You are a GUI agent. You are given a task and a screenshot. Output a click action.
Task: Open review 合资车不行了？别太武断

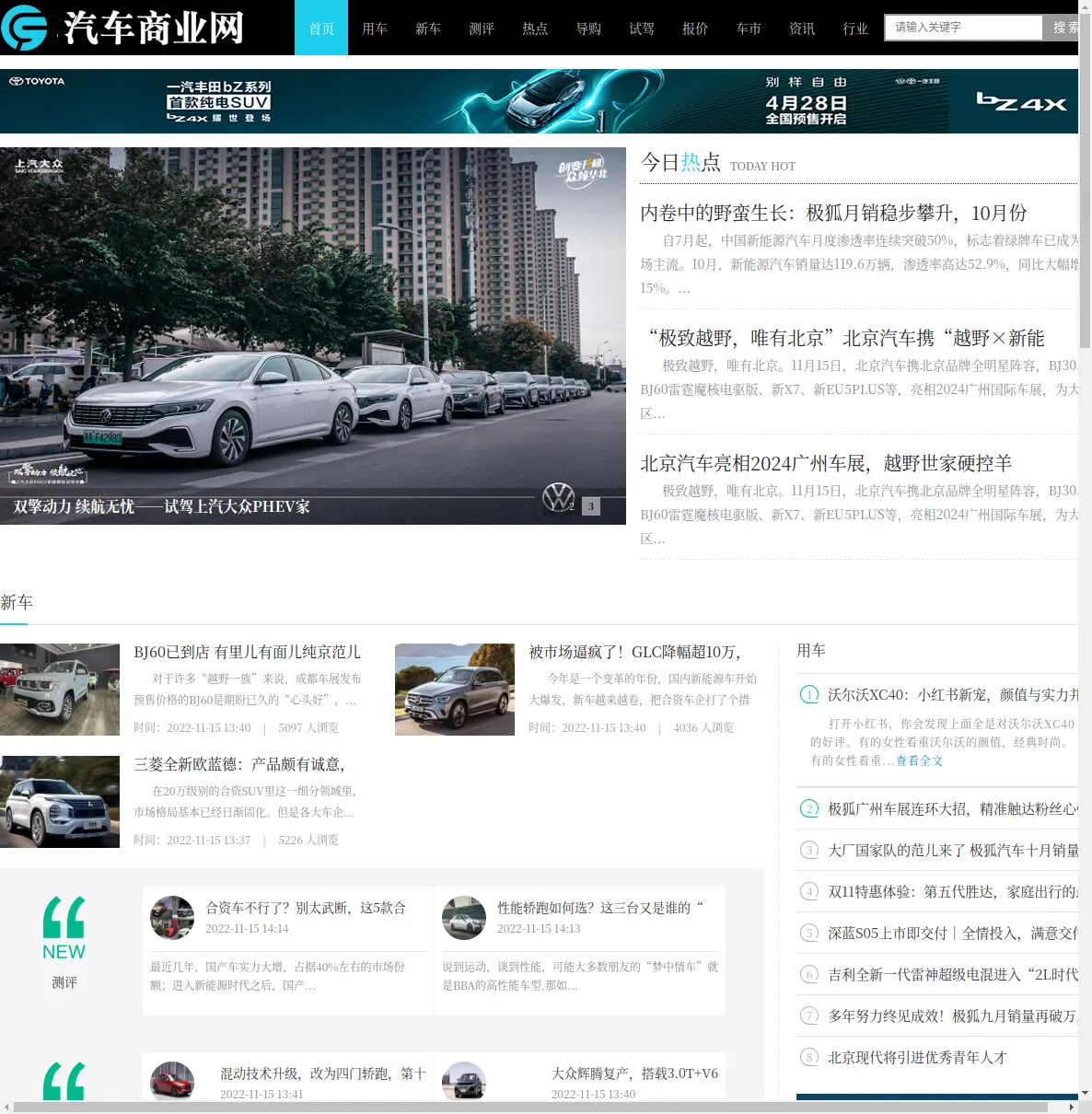[306, 908]
